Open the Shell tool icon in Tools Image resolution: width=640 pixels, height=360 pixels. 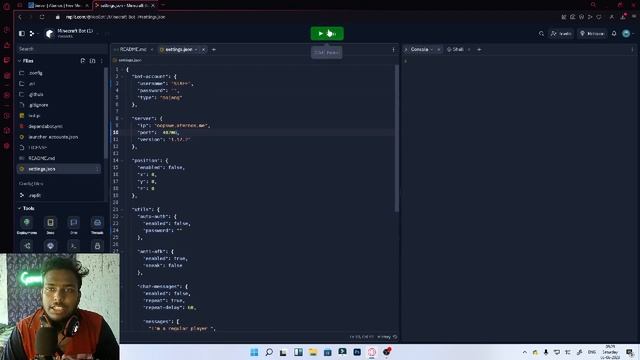pos(74,246)
